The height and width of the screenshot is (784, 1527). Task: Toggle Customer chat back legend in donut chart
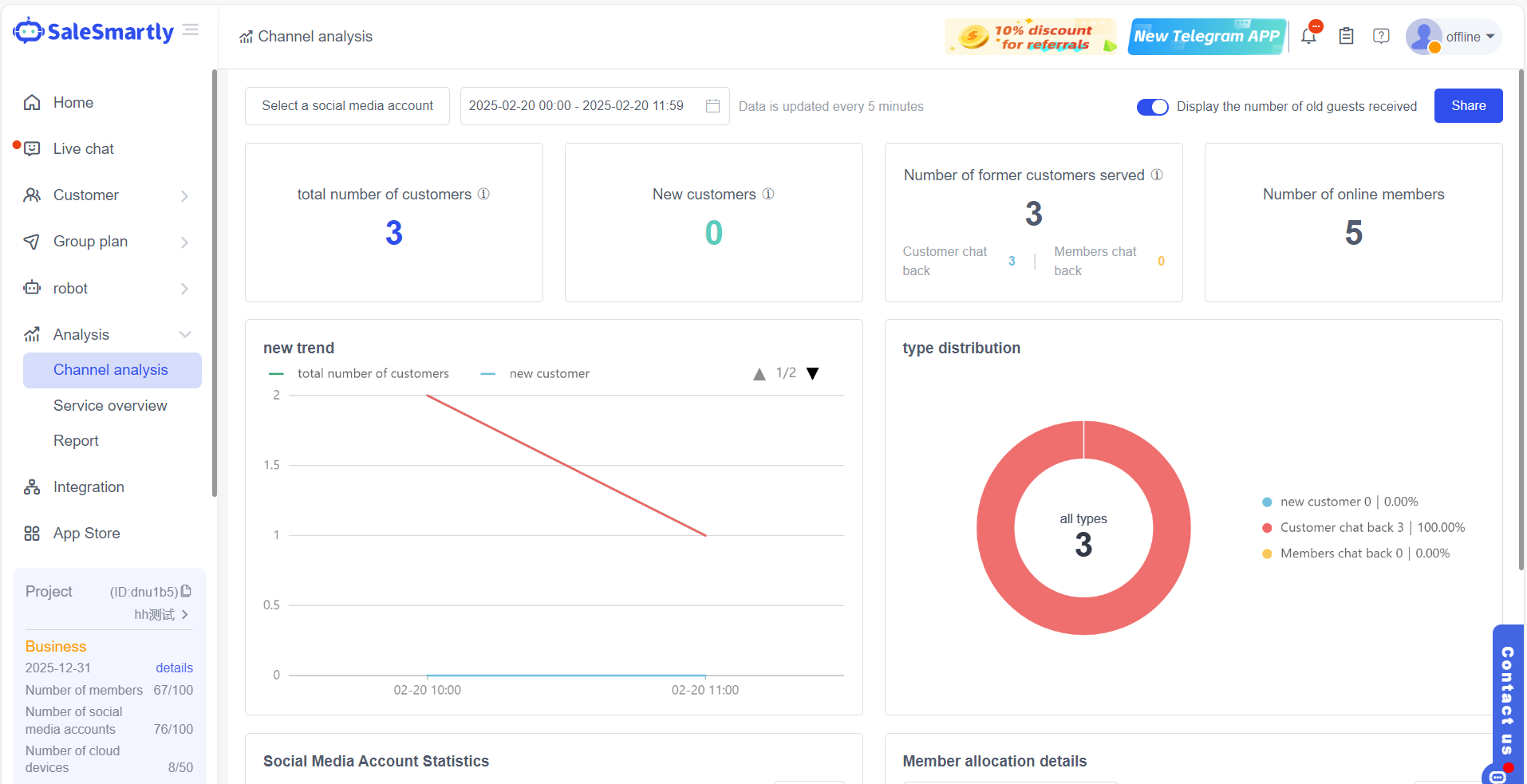tap(1340, 527)
